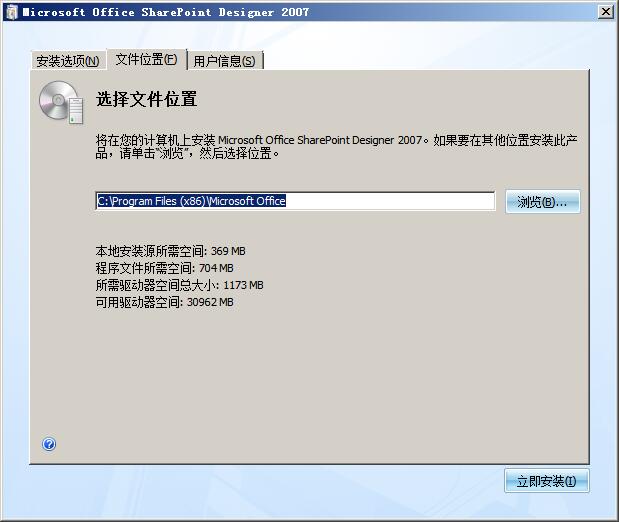Click the installation description paragraph text

click(336, 146)
